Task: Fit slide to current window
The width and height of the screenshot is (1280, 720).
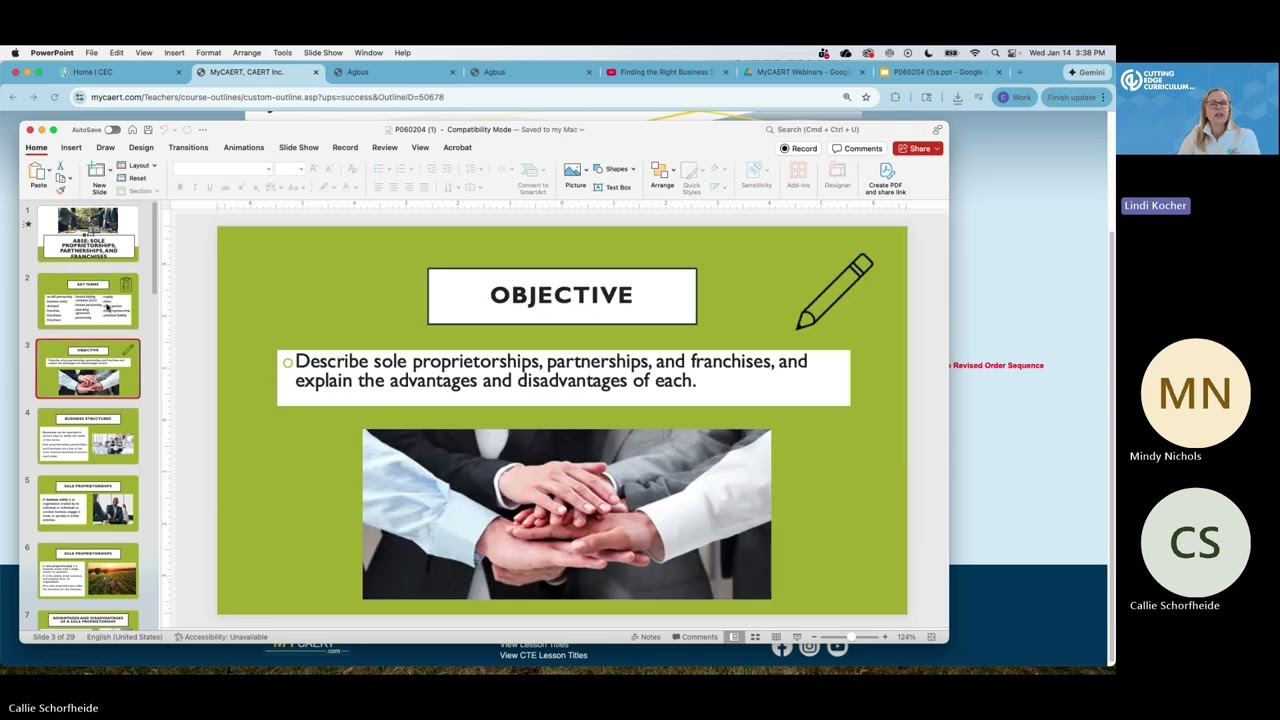Action: coord(931,637)
